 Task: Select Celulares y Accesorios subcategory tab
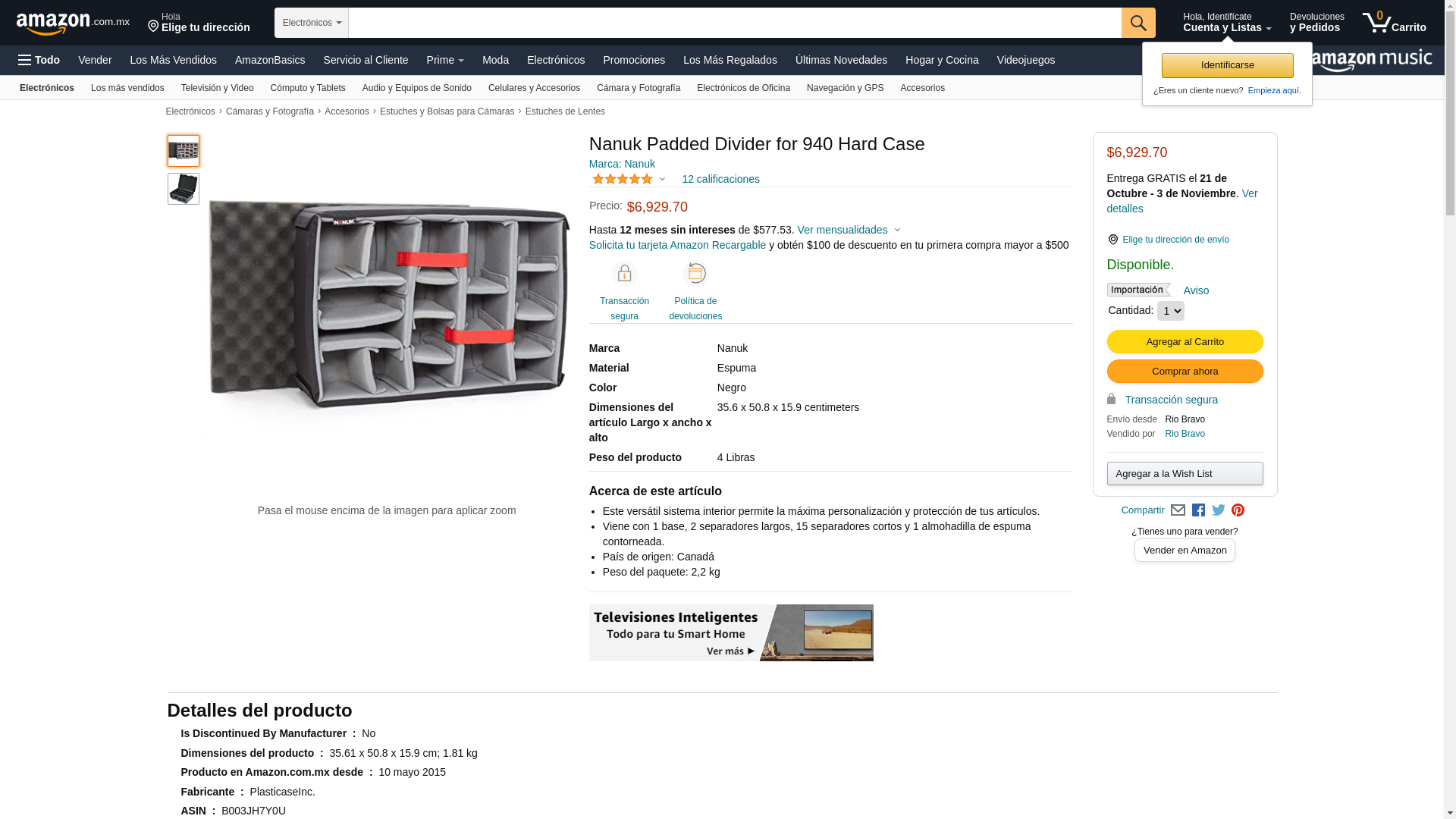[x=534, y=88]
